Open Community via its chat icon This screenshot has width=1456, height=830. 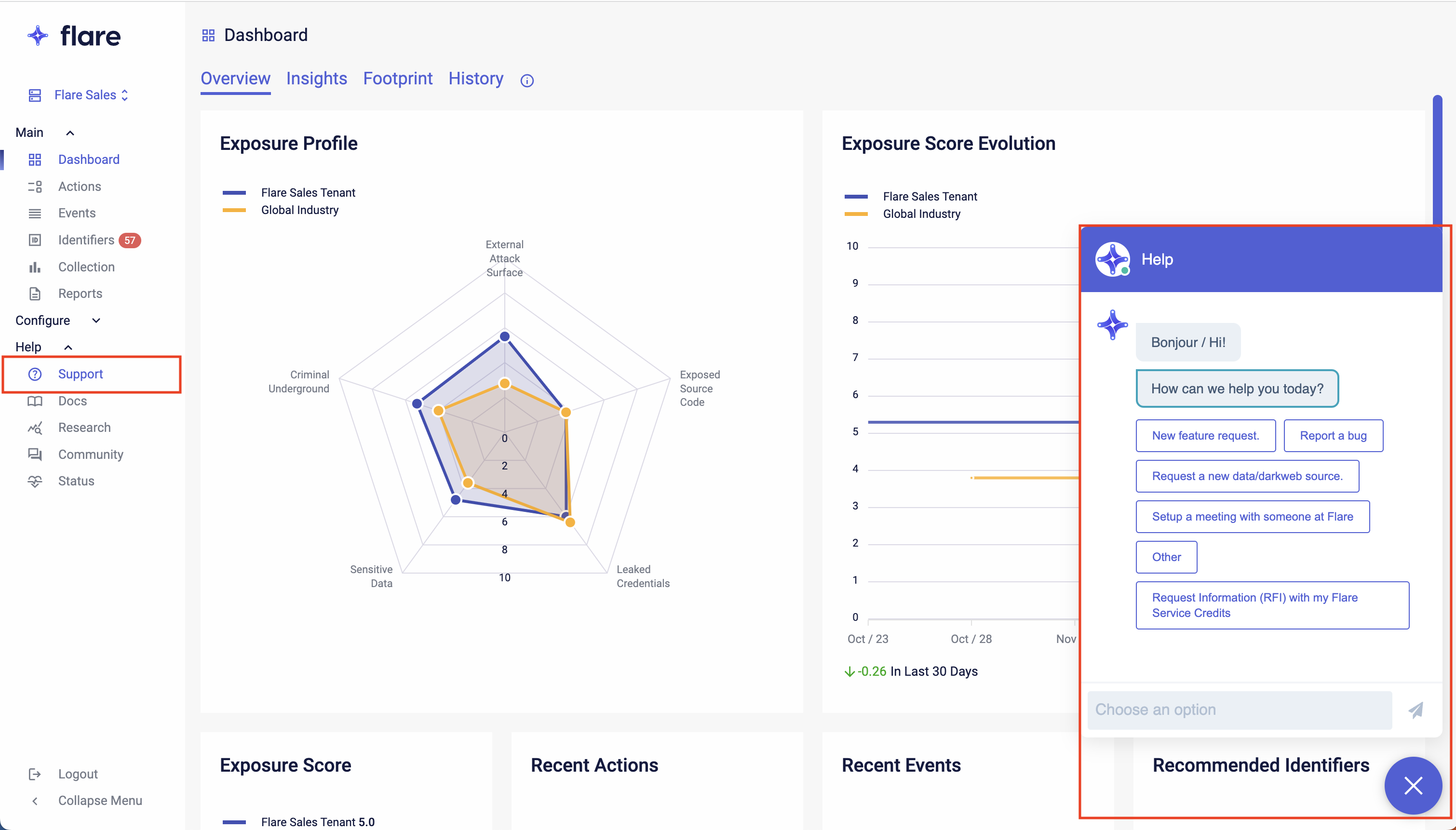[35, 455]
